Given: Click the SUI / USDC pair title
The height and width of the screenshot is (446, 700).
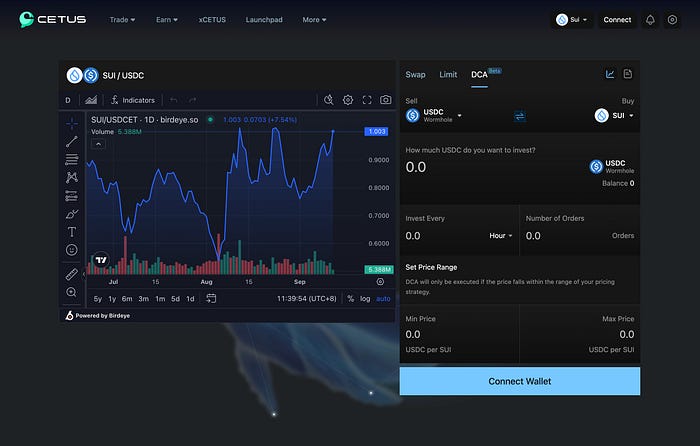Looking at the screenshot, I should coord(123,75).
